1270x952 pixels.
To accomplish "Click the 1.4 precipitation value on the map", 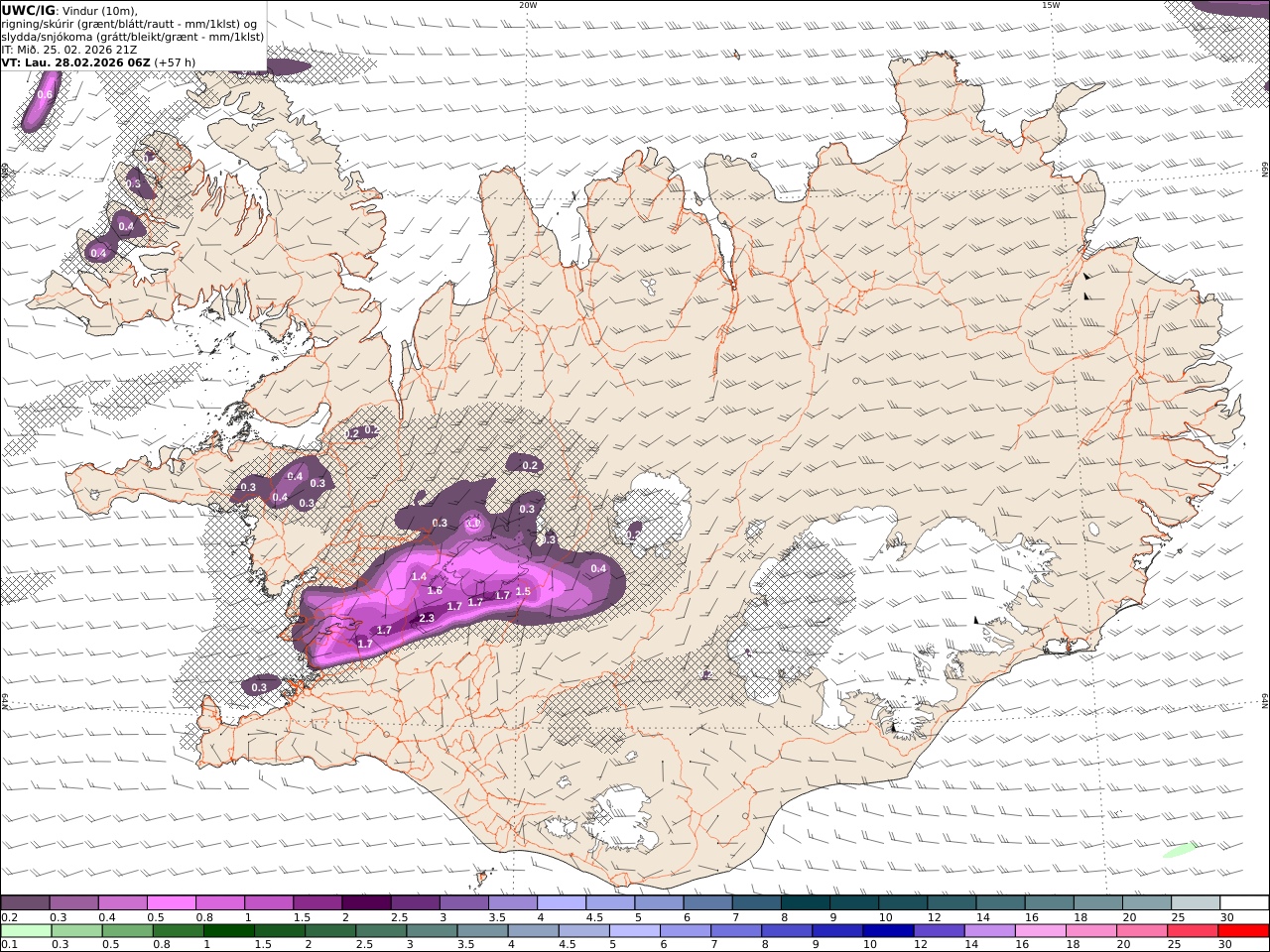I will click(x=419, y=576).
